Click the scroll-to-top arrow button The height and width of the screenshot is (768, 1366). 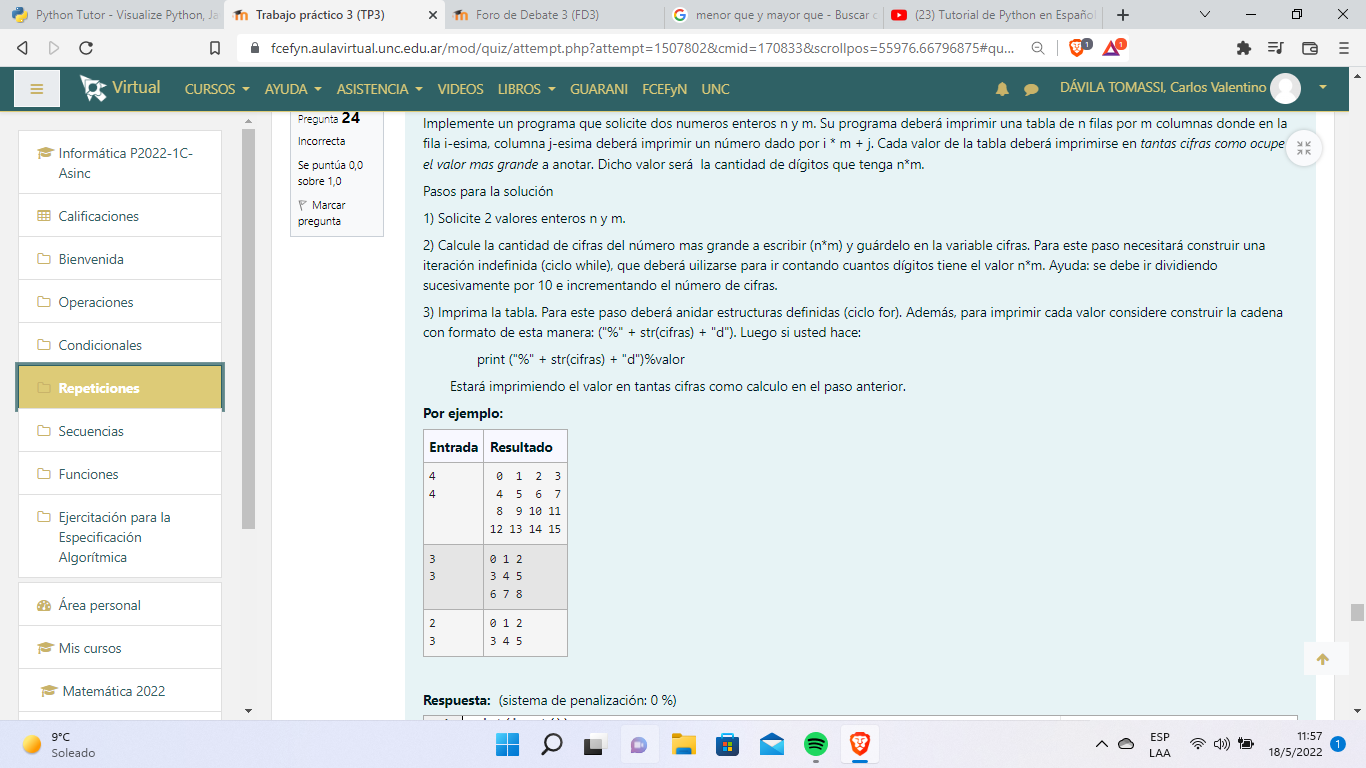click(x=1323, y=659)
